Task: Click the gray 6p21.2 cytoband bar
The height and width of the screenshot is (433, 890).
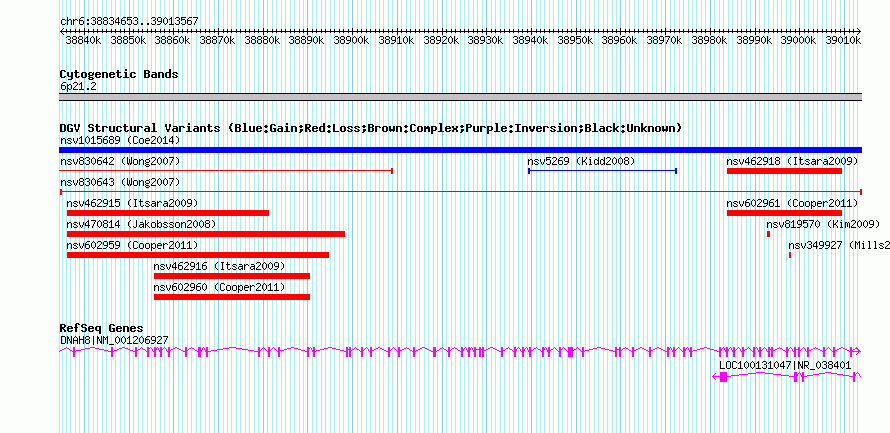Action: coord(460,97)
